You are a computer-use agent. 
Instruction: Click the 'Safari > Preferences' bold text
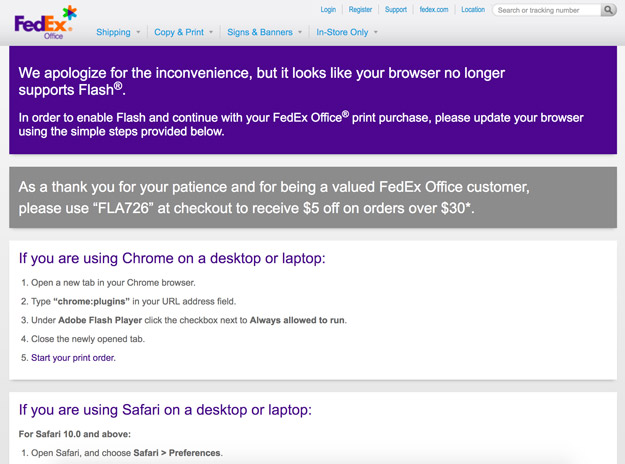pos(184,453)
